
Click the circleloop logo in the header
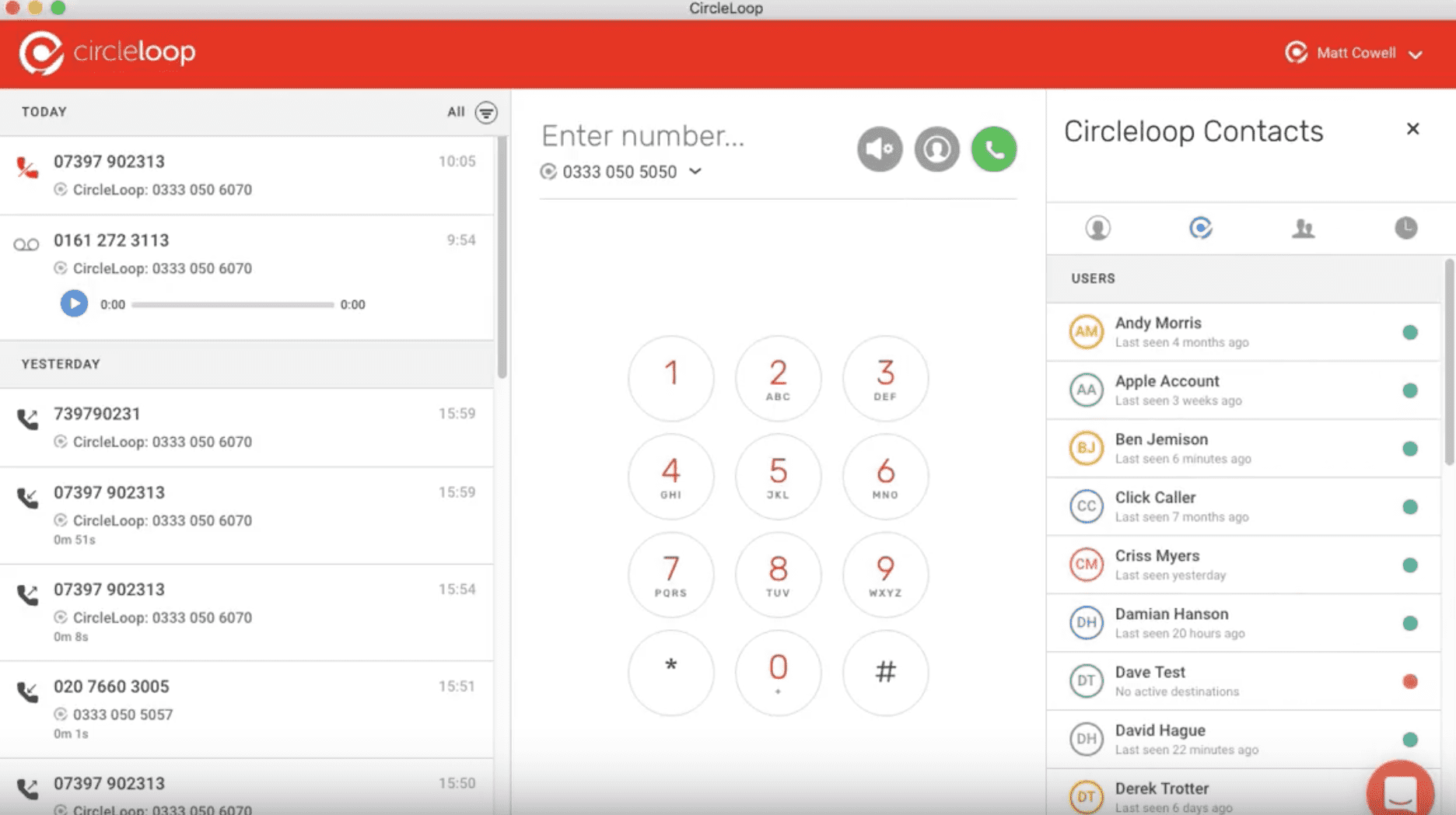pos(107,52)
